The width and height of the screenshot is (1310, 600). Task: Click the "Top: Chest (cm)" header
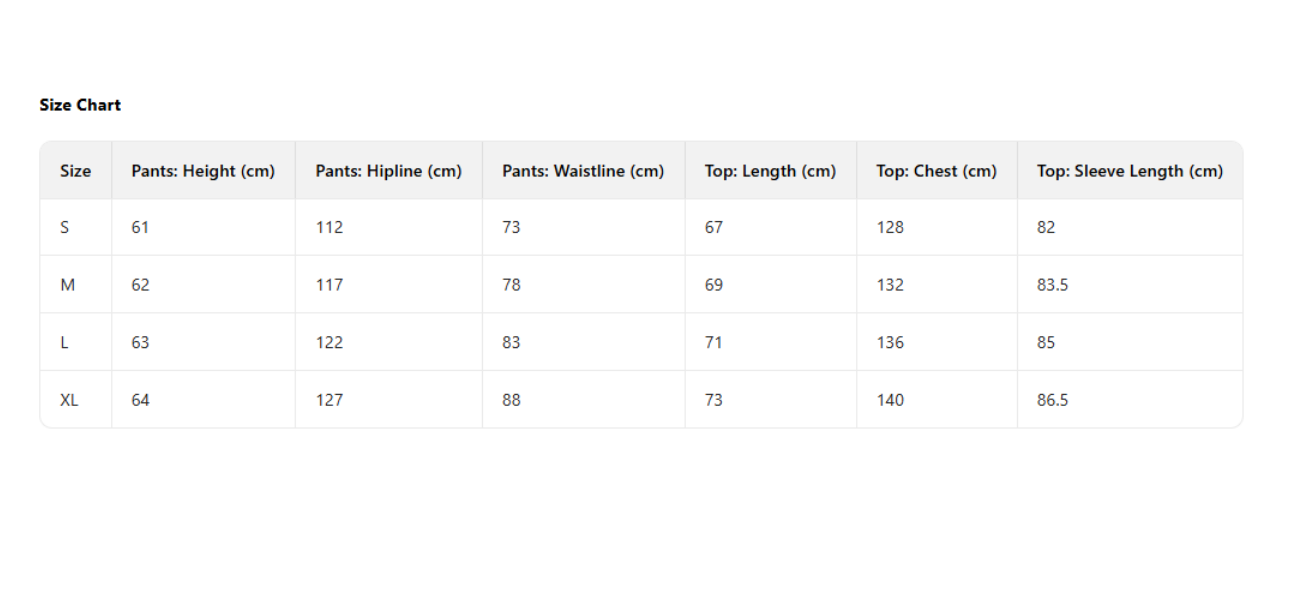936,171
